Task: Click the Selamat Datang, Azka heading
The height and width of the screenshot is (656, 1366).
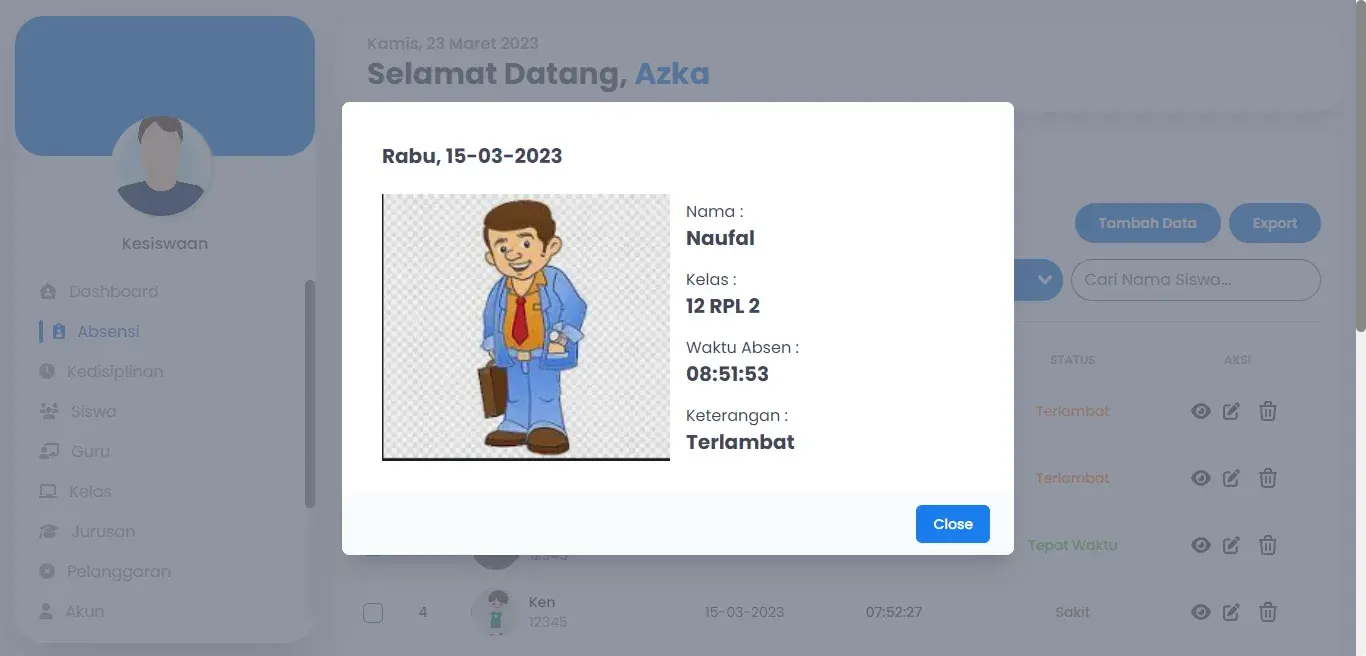Action: click(538, 74)
